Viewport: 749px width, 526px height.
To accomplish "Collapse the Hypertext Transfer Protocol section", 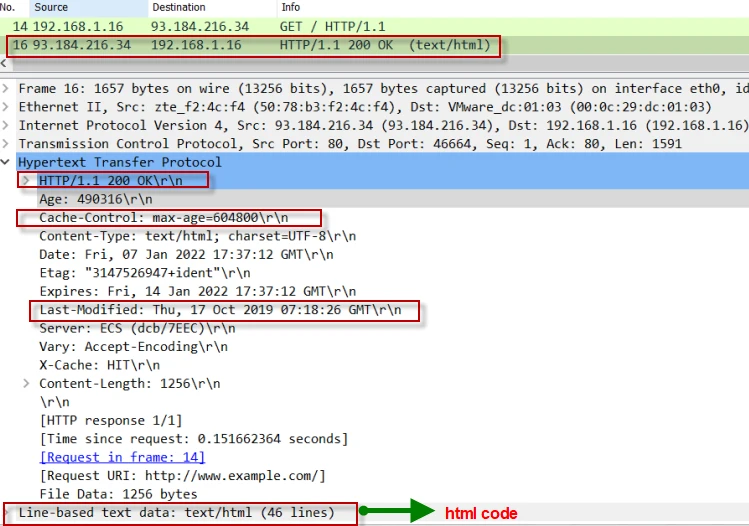I will [x=8, y=162].
